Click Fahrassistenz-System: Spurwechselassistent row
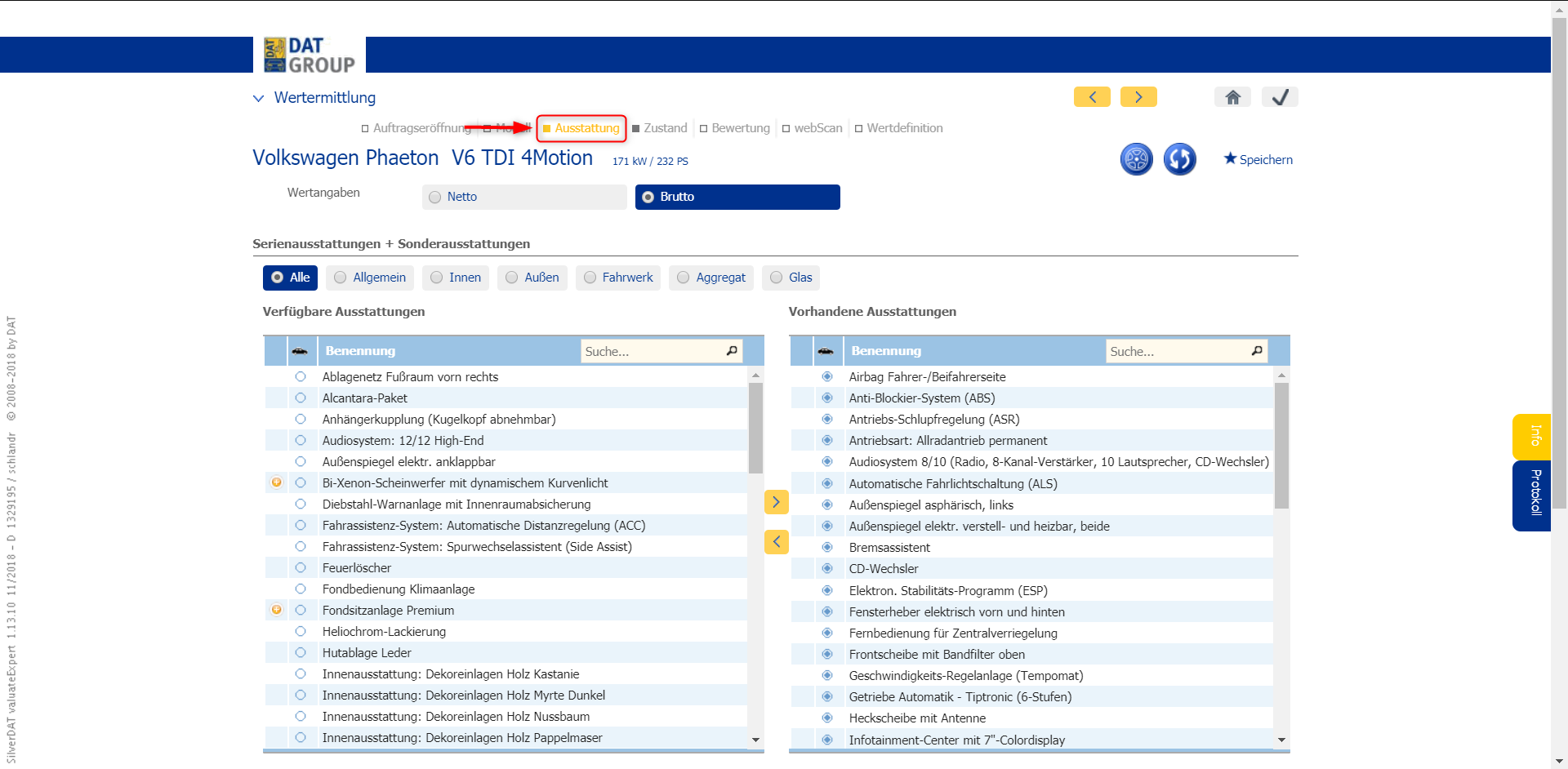 [x=506, y=546]
